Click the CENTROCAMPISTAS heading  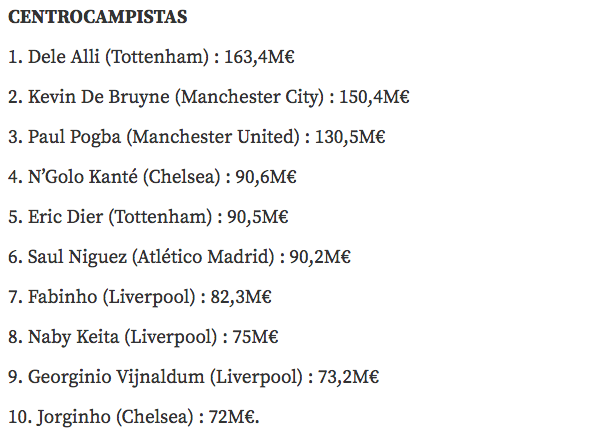point(96,17)
